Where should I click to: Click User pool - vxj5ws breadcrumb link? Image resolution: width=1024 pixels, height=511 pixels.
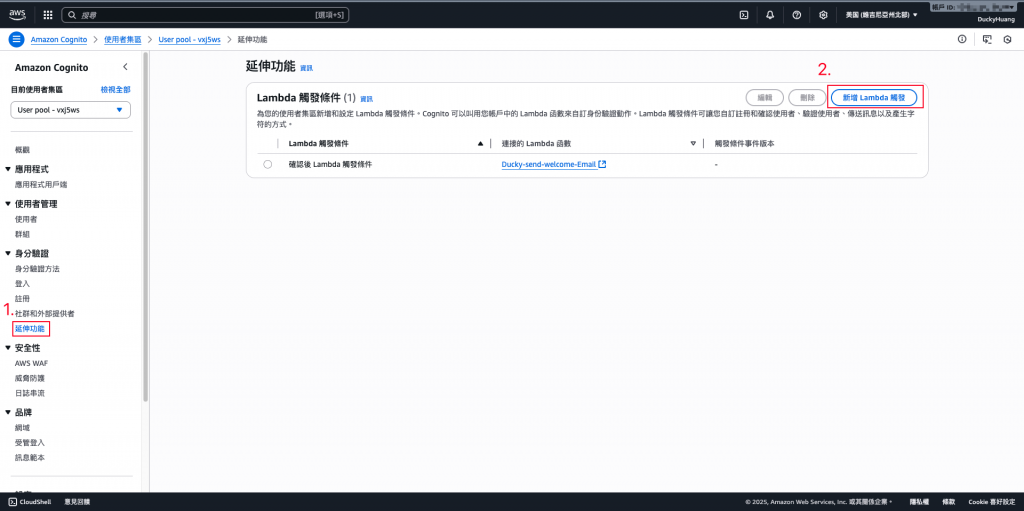point(189,39)
